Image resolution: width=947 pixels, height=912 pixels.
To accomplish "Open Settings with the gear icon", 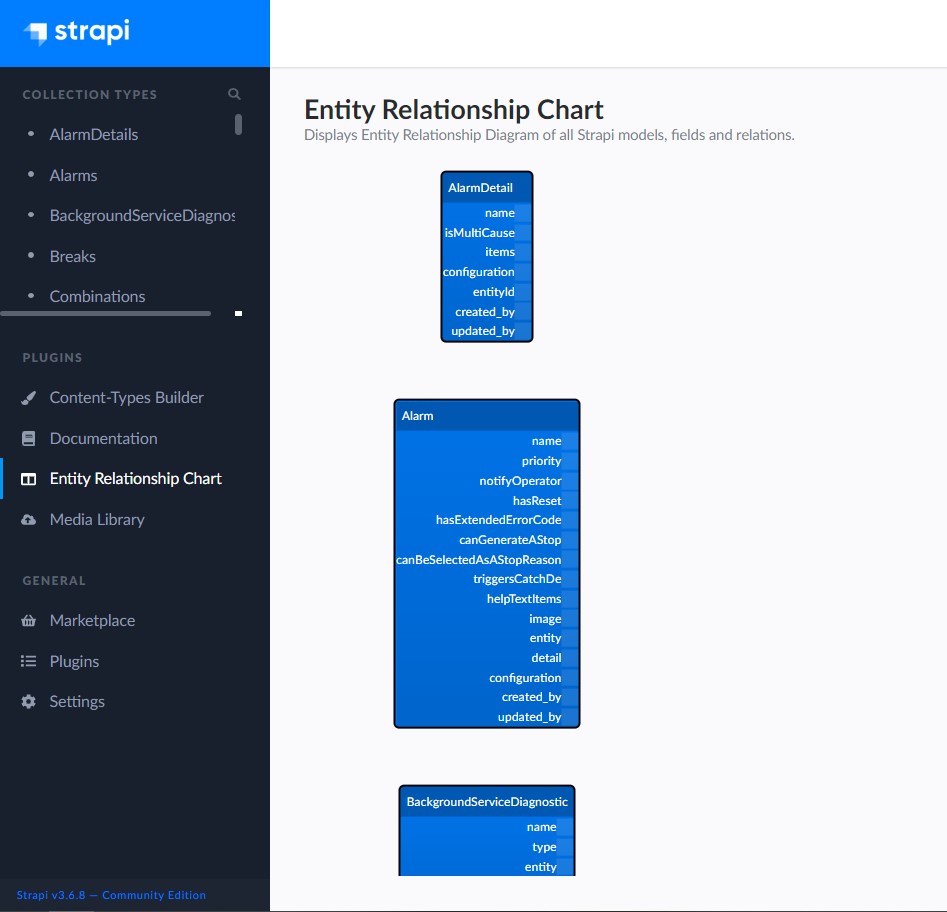I will coord(28,701).
